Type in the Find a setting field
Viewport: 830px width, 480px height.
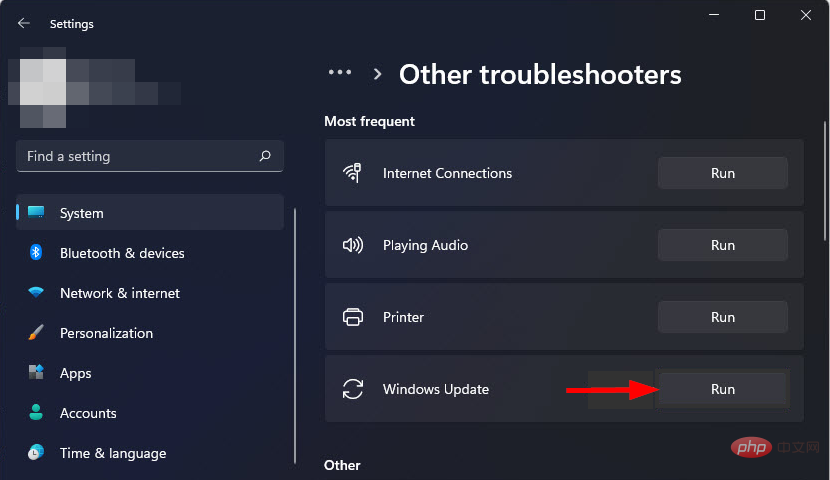[135, 156]
